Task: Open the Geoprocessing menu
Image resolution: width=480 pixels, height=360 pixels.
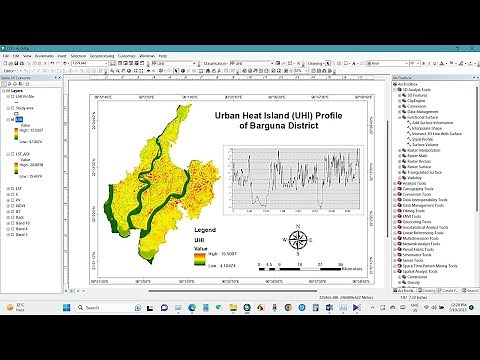Action: [102, 56]
